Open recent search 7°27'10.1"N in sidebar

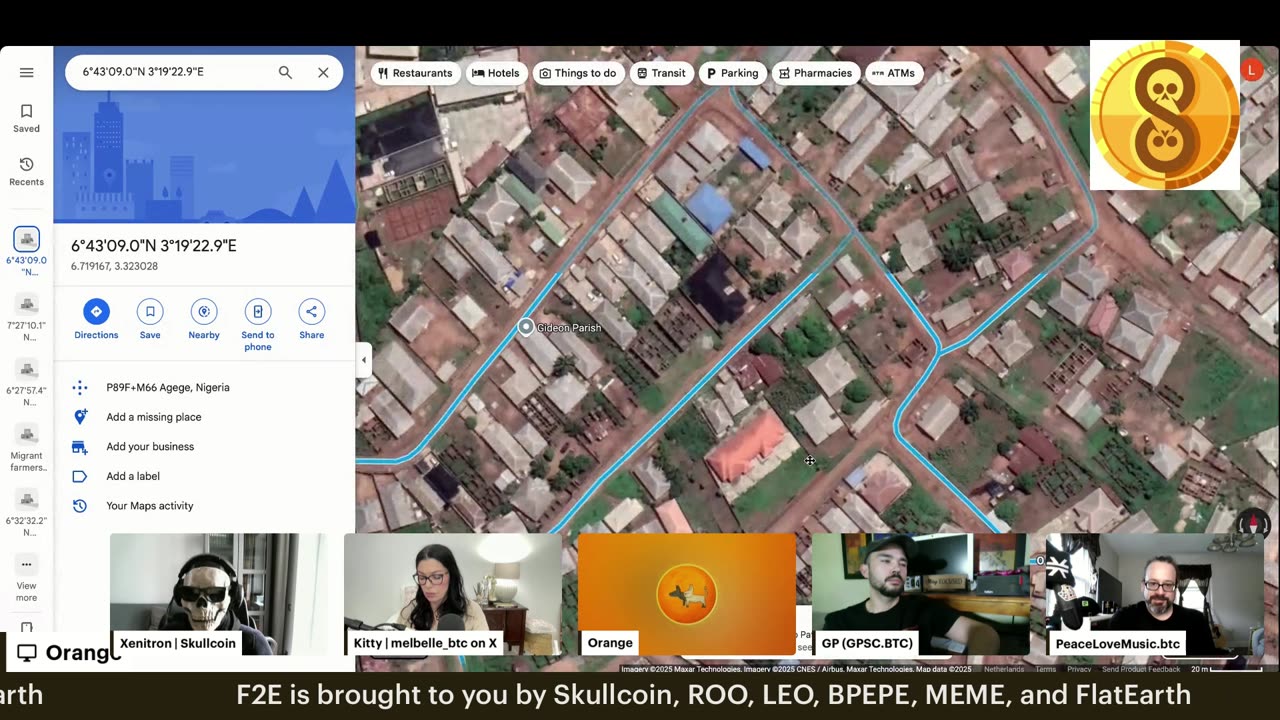(27, 316)
